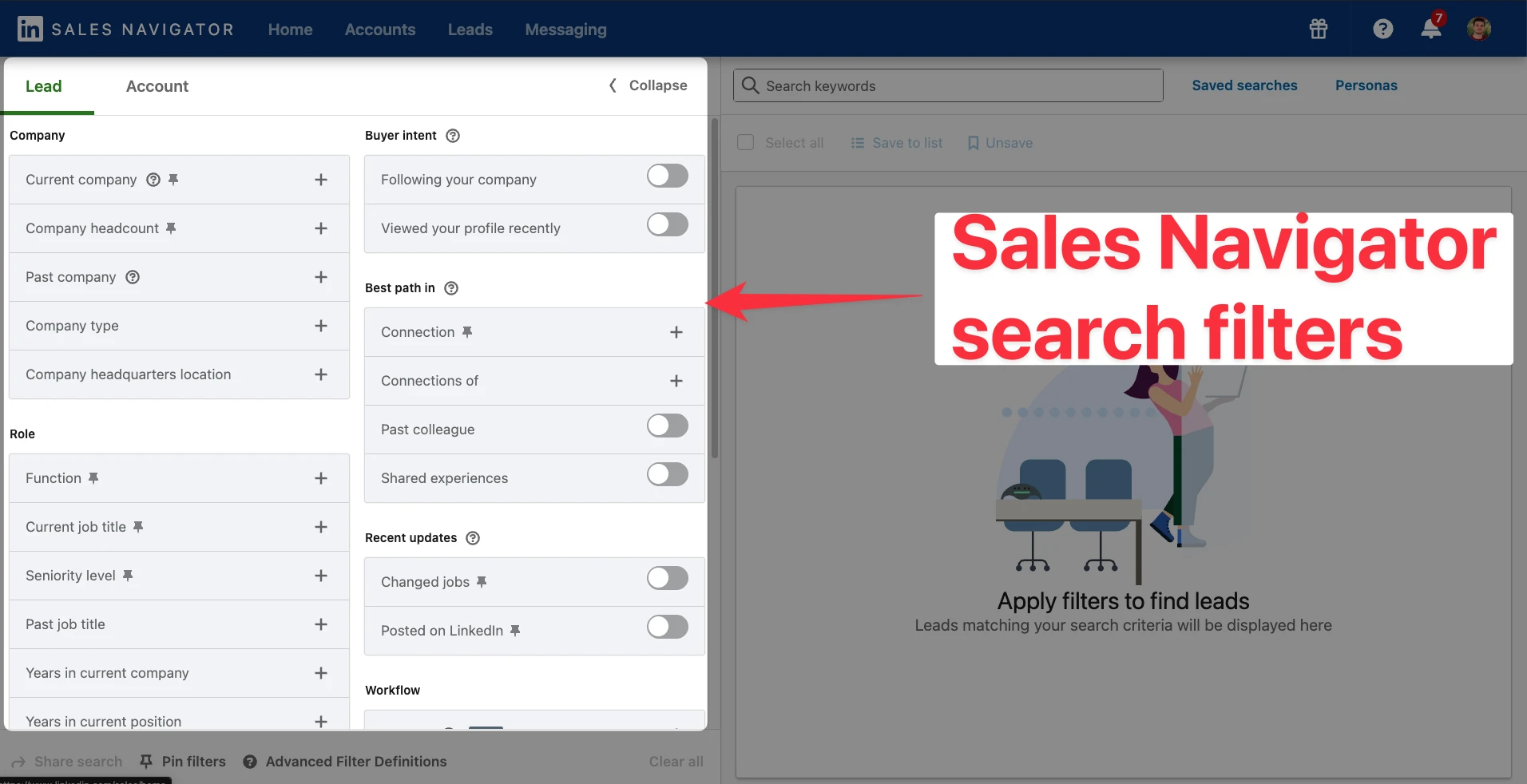The width and height of the screenshot is (1527, 784).
Task: Click the pin icon next to Current company
Action: 173,180
